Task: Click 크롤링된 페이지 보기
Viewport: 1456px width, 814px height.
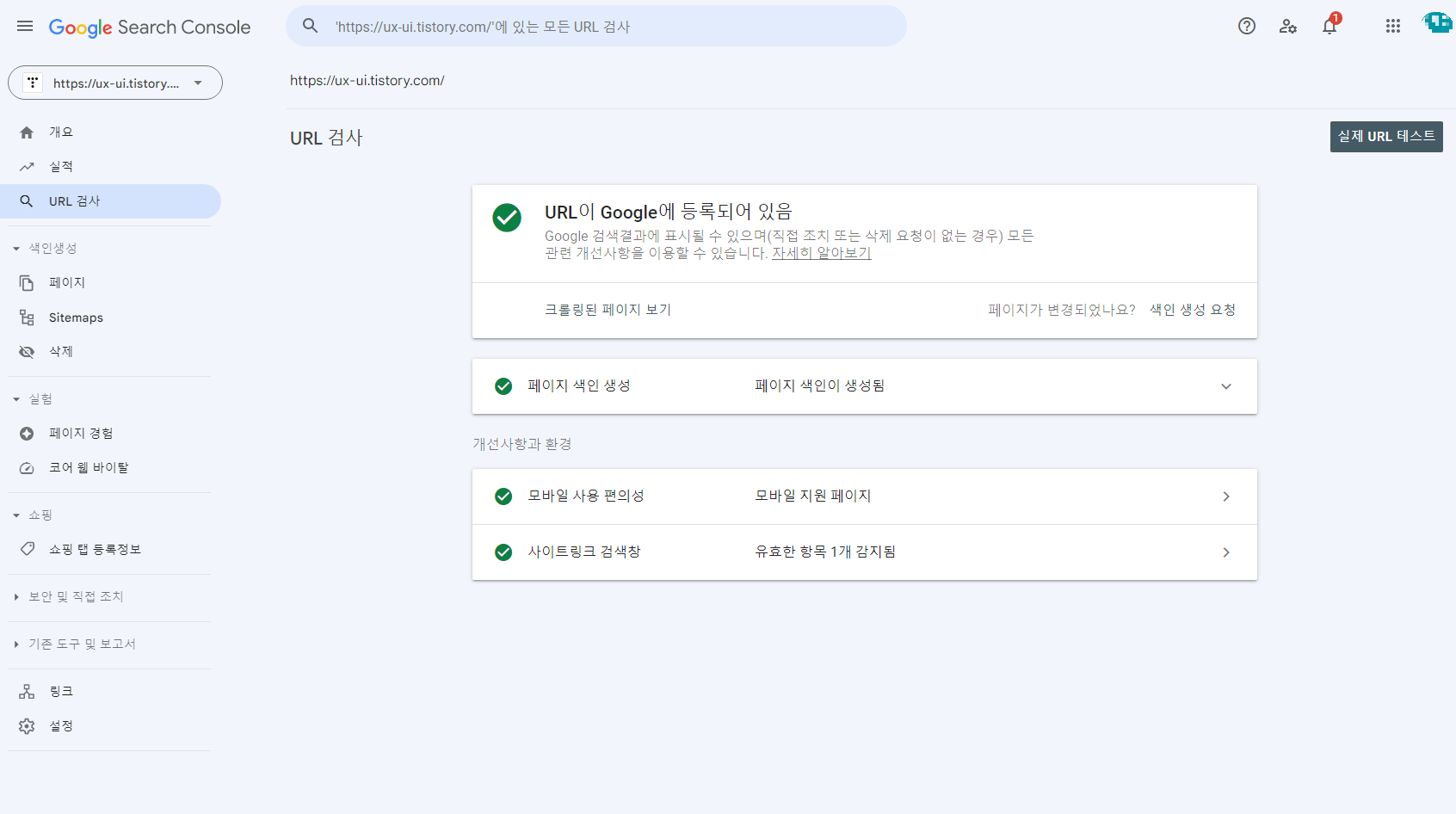Action: tap(608, 310)
